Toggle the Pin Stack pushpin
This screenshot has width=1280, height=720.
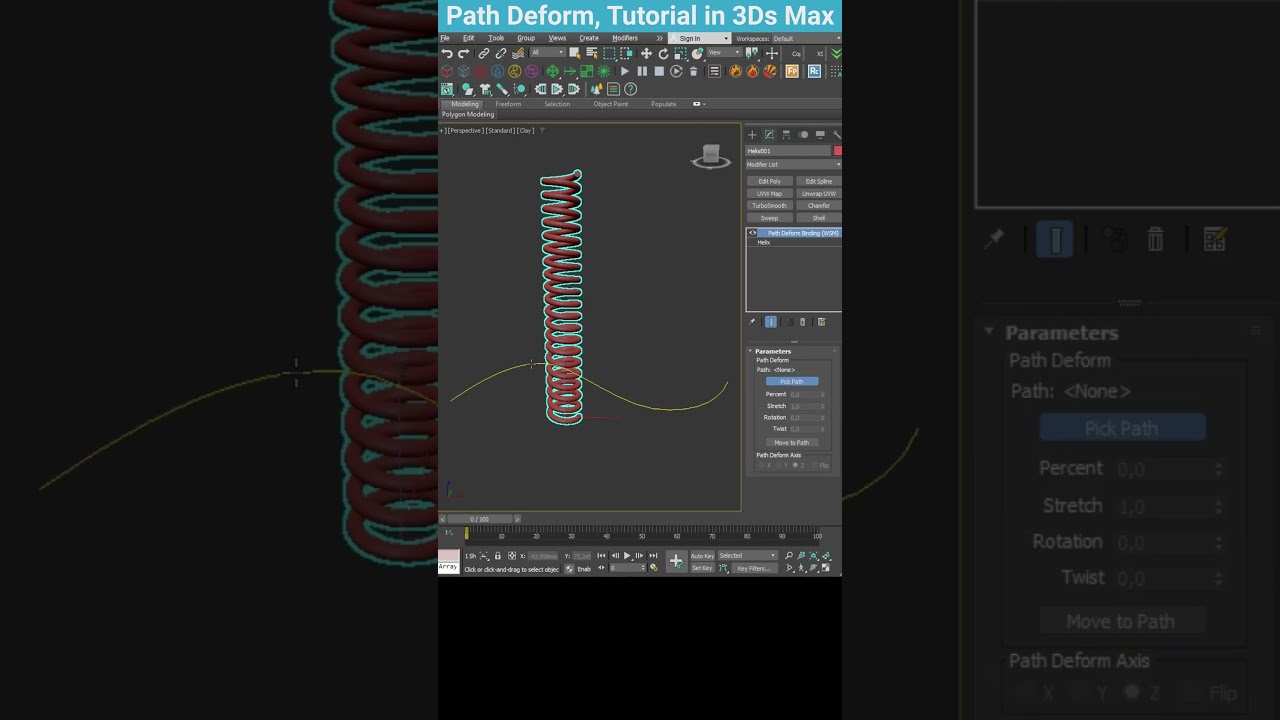(x=751, y=322)
